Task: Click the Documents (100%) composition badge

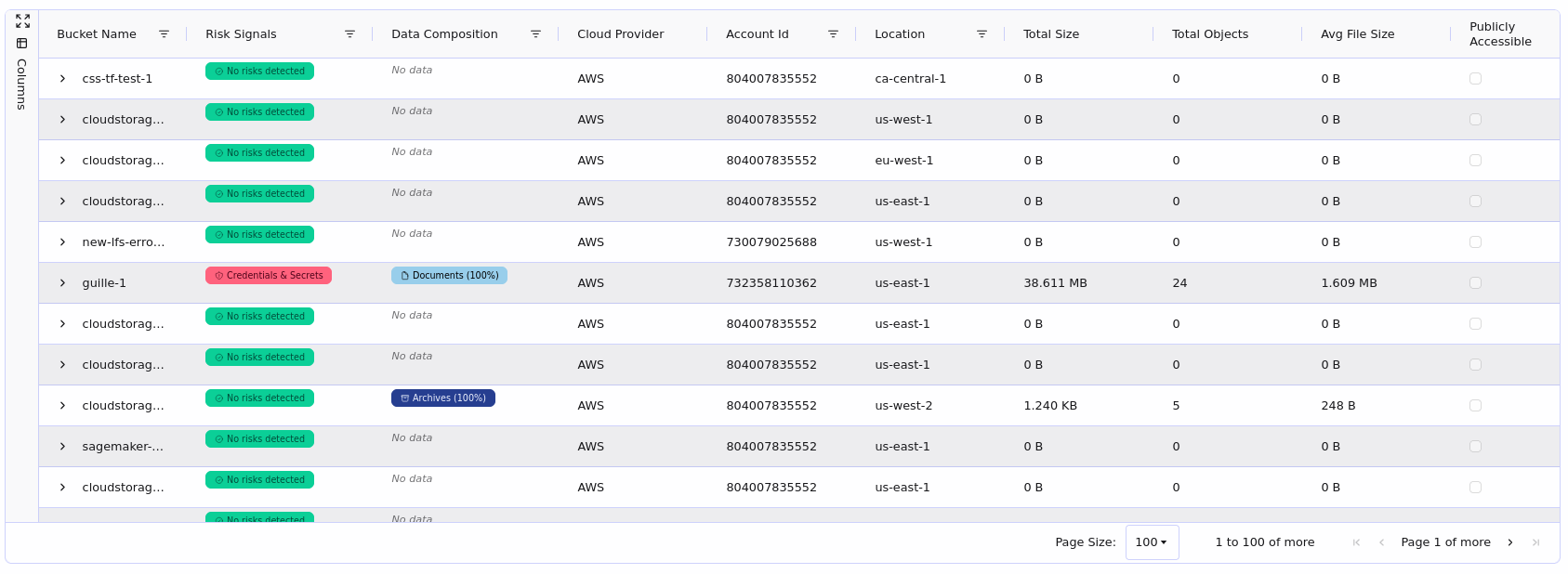Action: [x=449, y=276]
